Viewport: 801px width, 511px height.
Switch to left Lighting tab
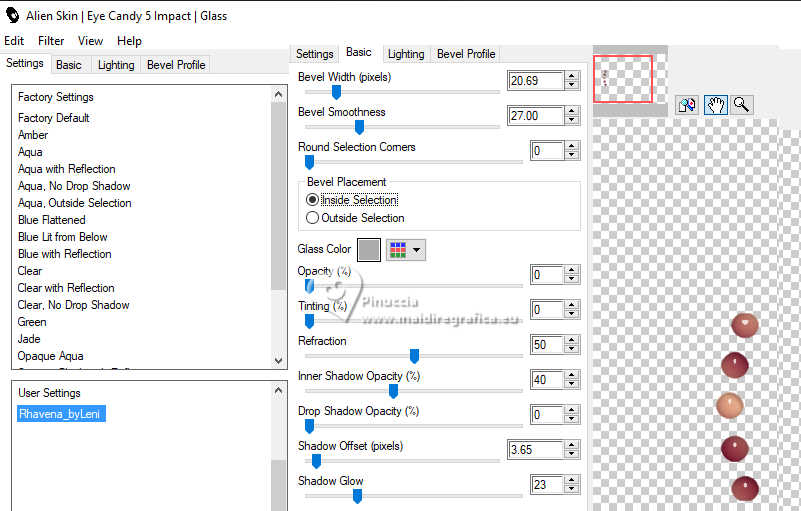[116, 65]
